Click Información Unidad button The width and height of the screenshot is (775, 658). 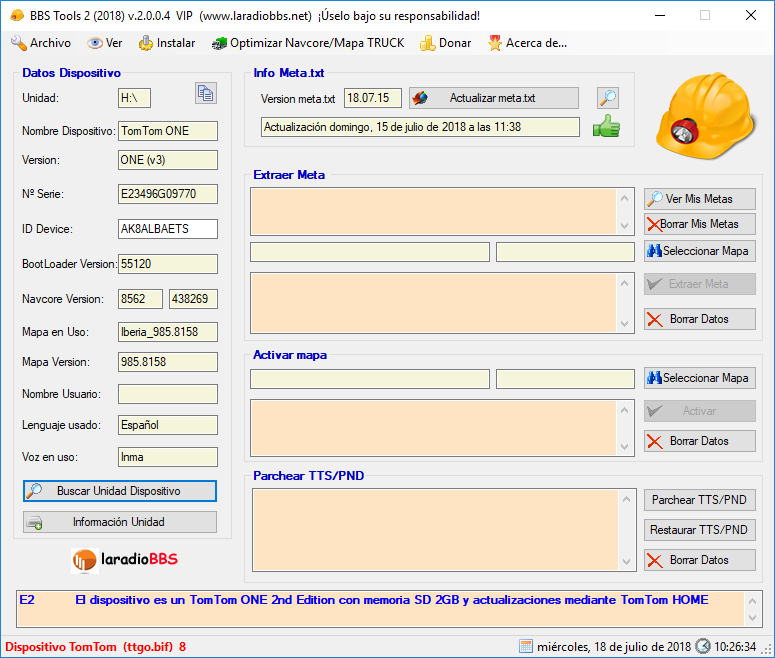(120, 522)
